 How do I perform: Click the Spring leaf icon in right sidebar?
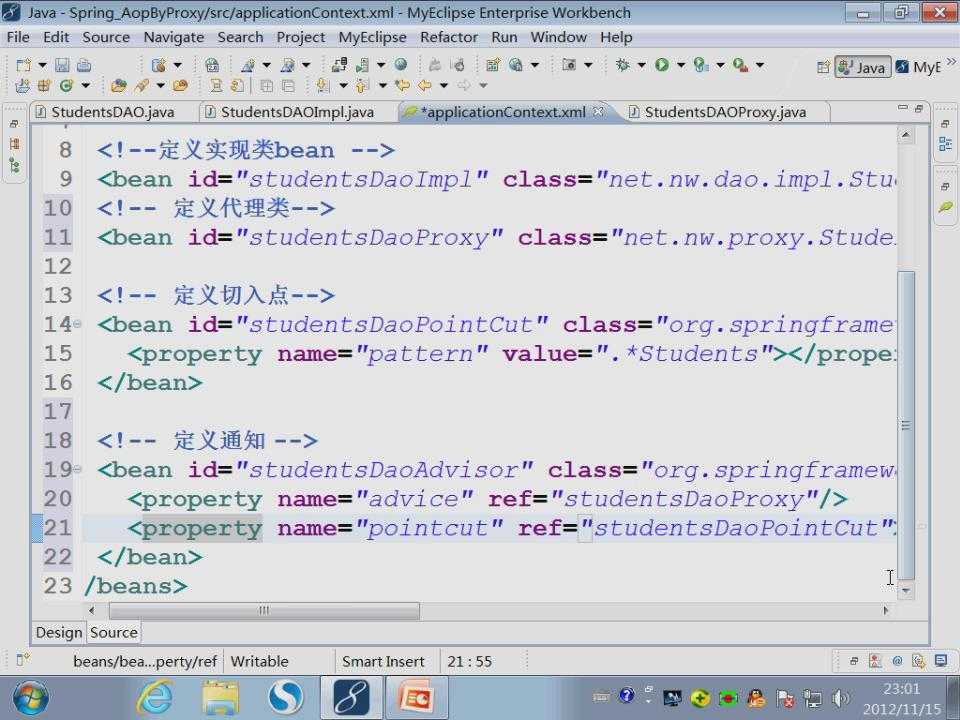[945, 208]
